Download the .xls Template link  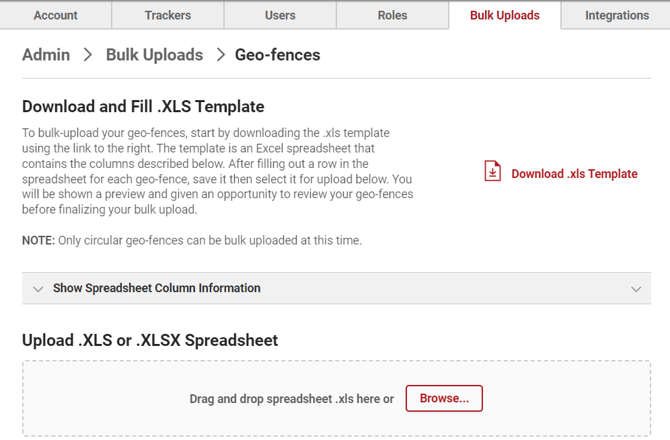574,174
